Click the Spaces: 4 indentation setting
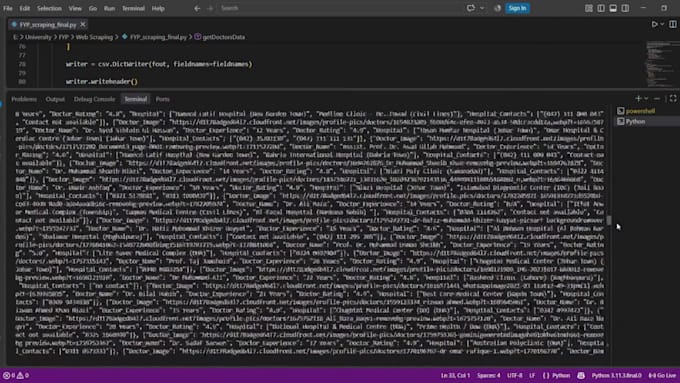This screenshot has width=680, height=383. tap(488, 375)
